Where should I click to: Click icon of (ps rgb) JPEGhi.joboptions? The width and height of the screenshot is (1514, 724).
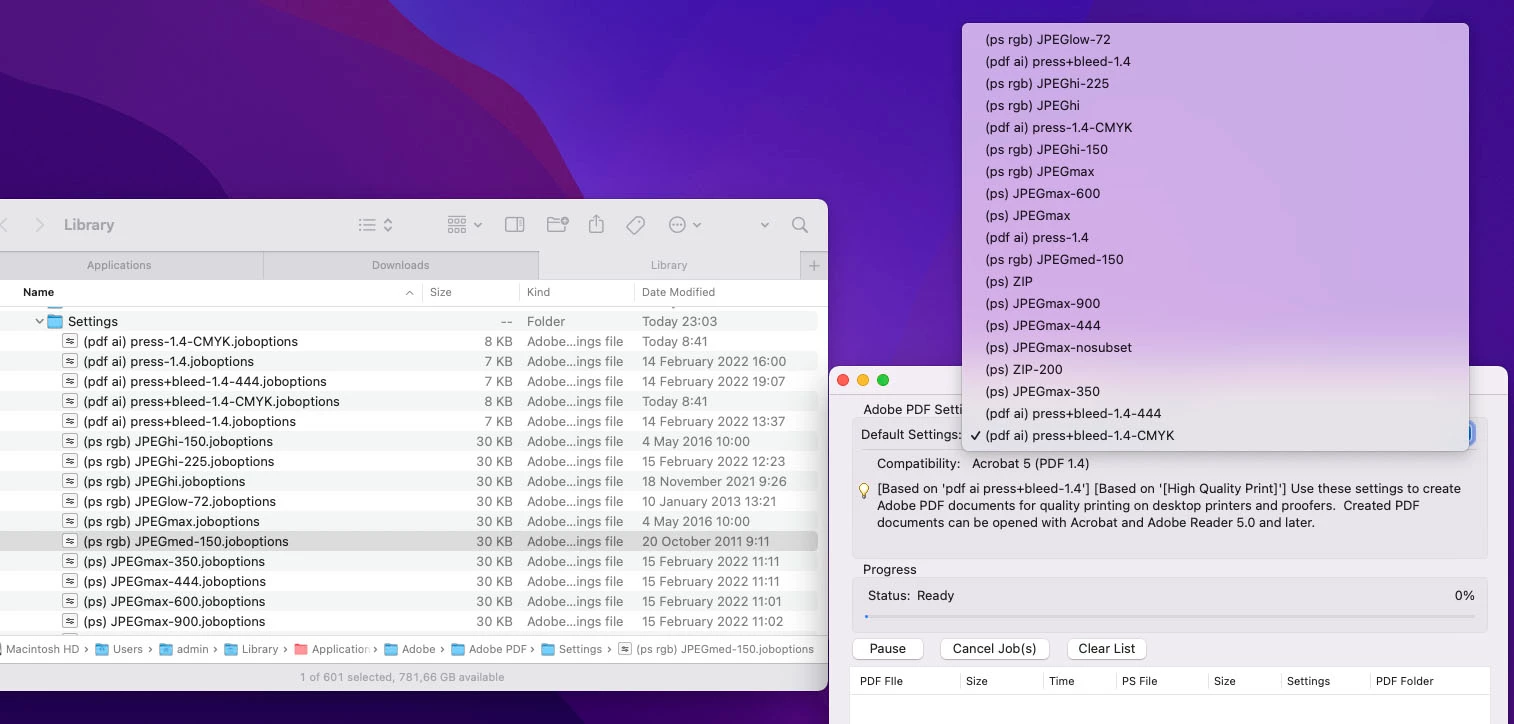pos(70,481)
